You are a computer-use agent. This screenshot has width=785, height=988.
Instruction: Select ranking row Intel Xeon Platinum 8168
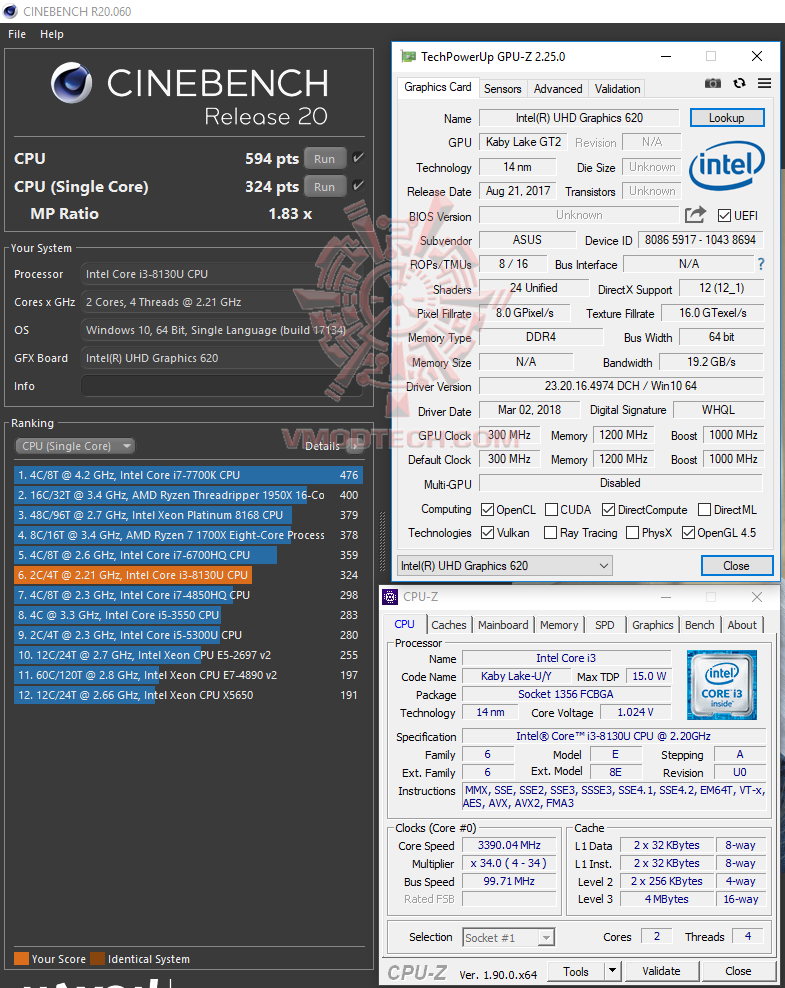pyautogui.click(x=188, y=515)
